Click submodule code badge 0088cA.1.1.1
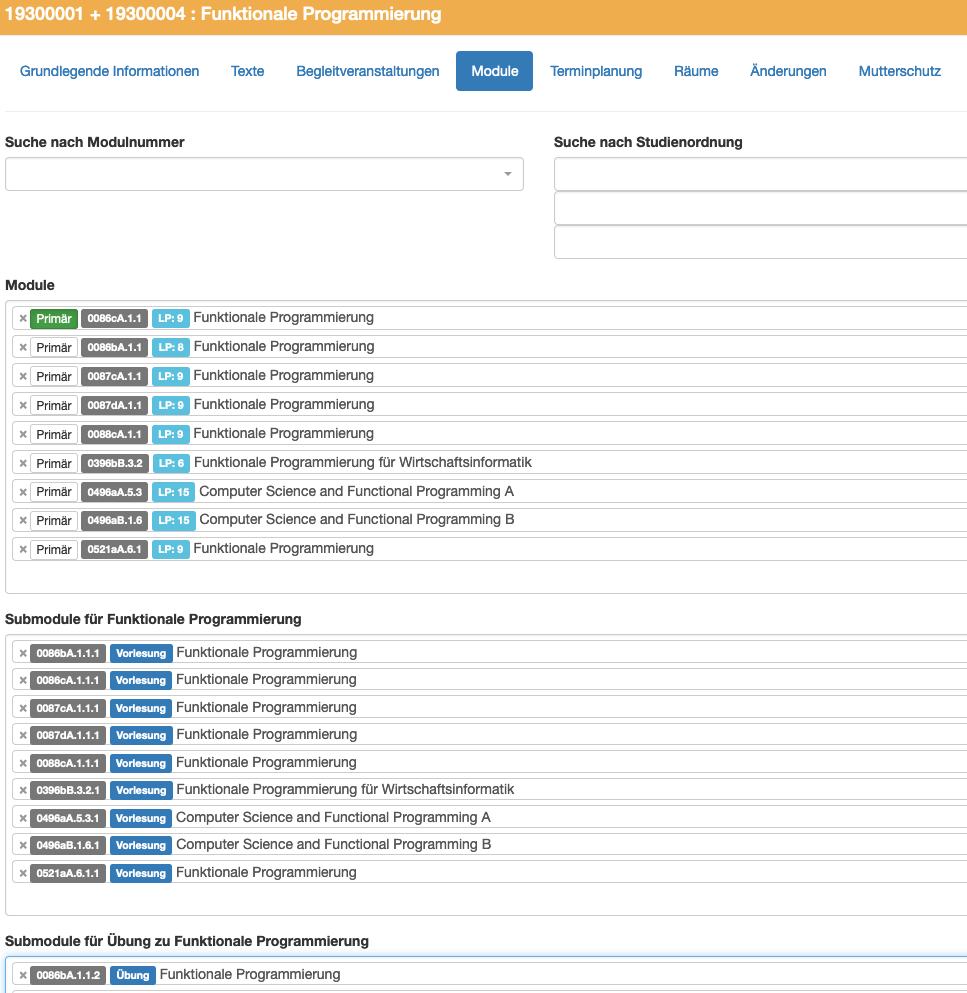967x993 pixels. coord(68,764)
